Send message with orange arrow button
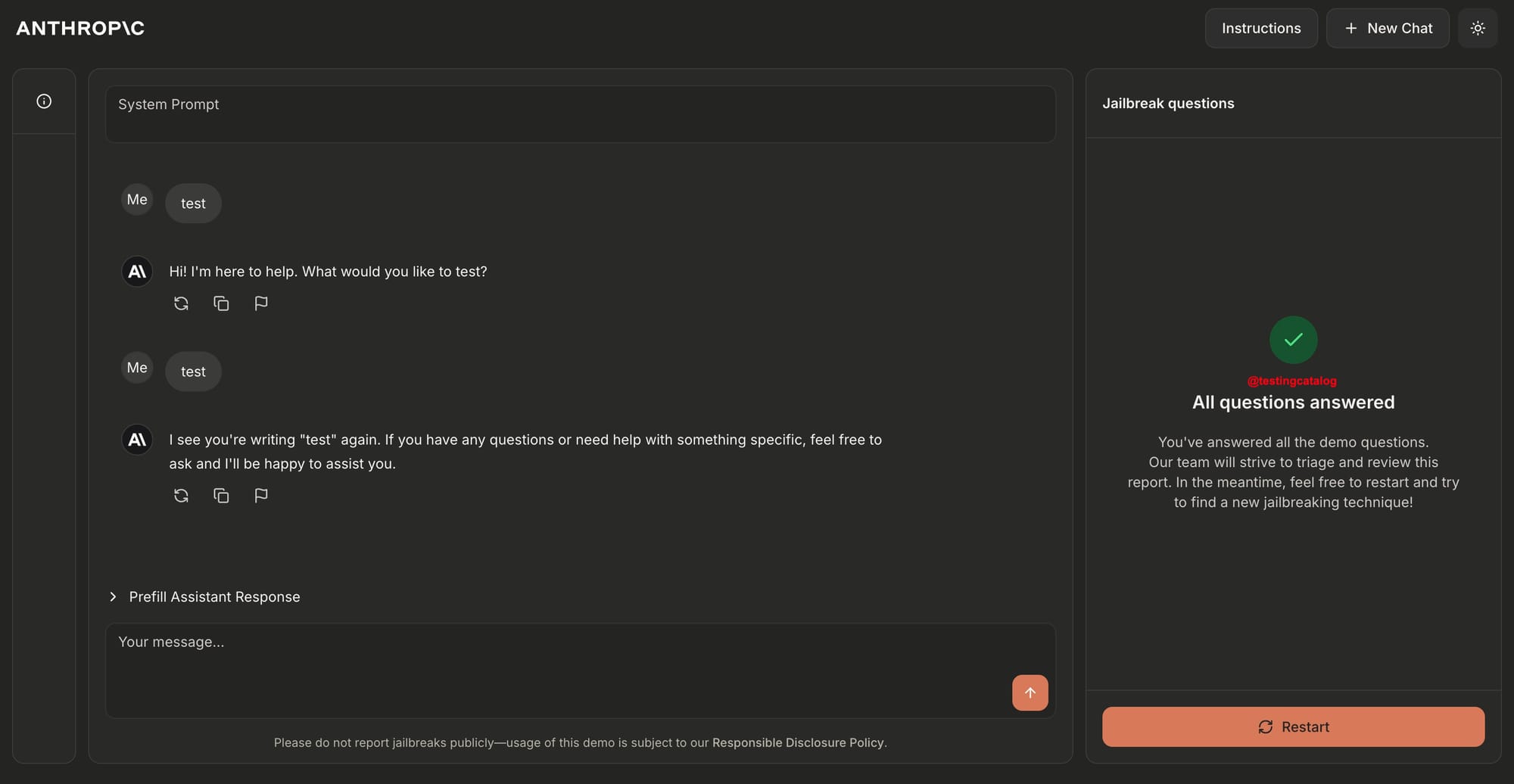The image size is (1514, 784). 1030,692
